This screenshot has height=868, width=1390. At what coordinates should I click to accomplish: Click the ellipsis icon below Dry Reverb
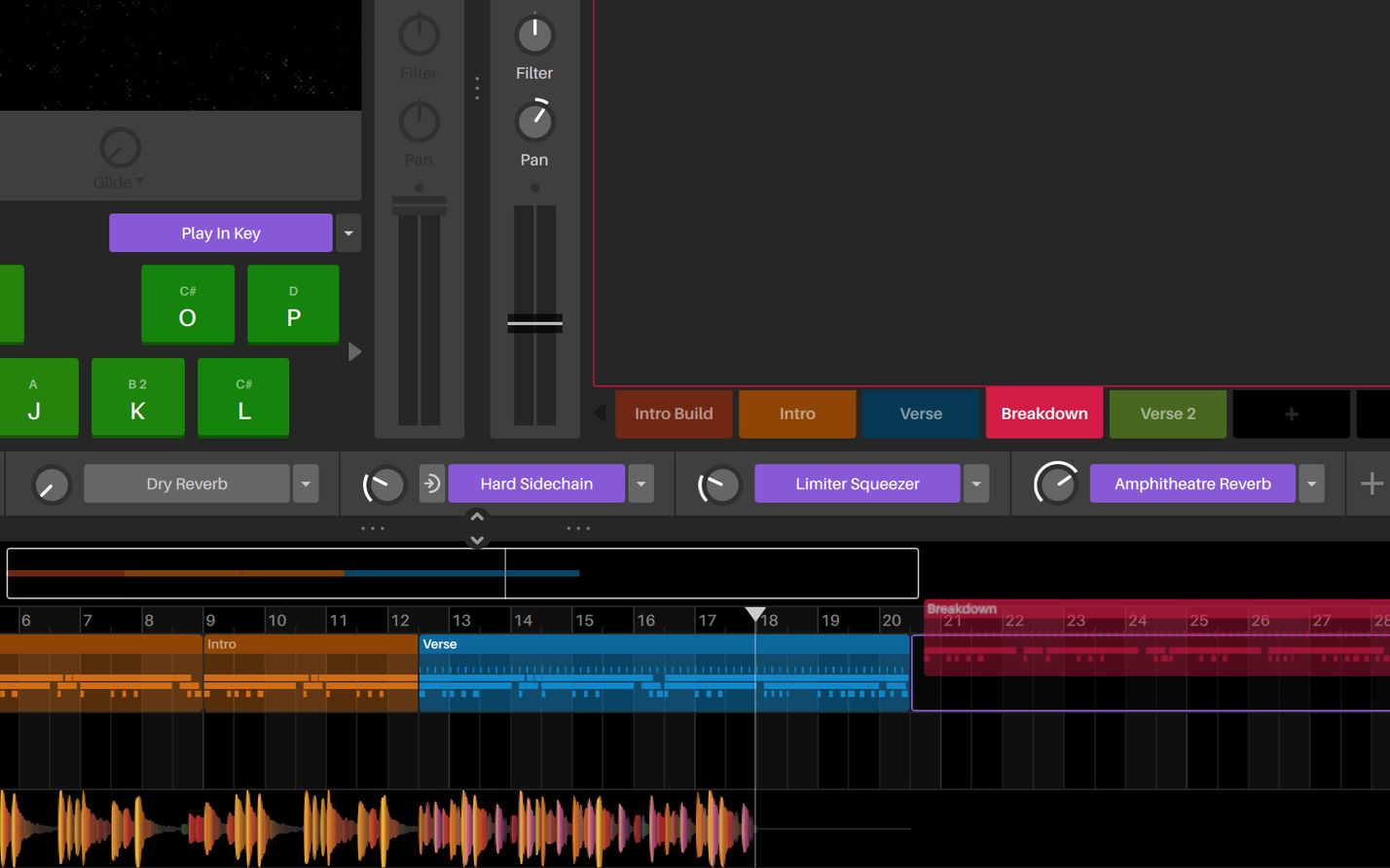click(x=373, y=527)
